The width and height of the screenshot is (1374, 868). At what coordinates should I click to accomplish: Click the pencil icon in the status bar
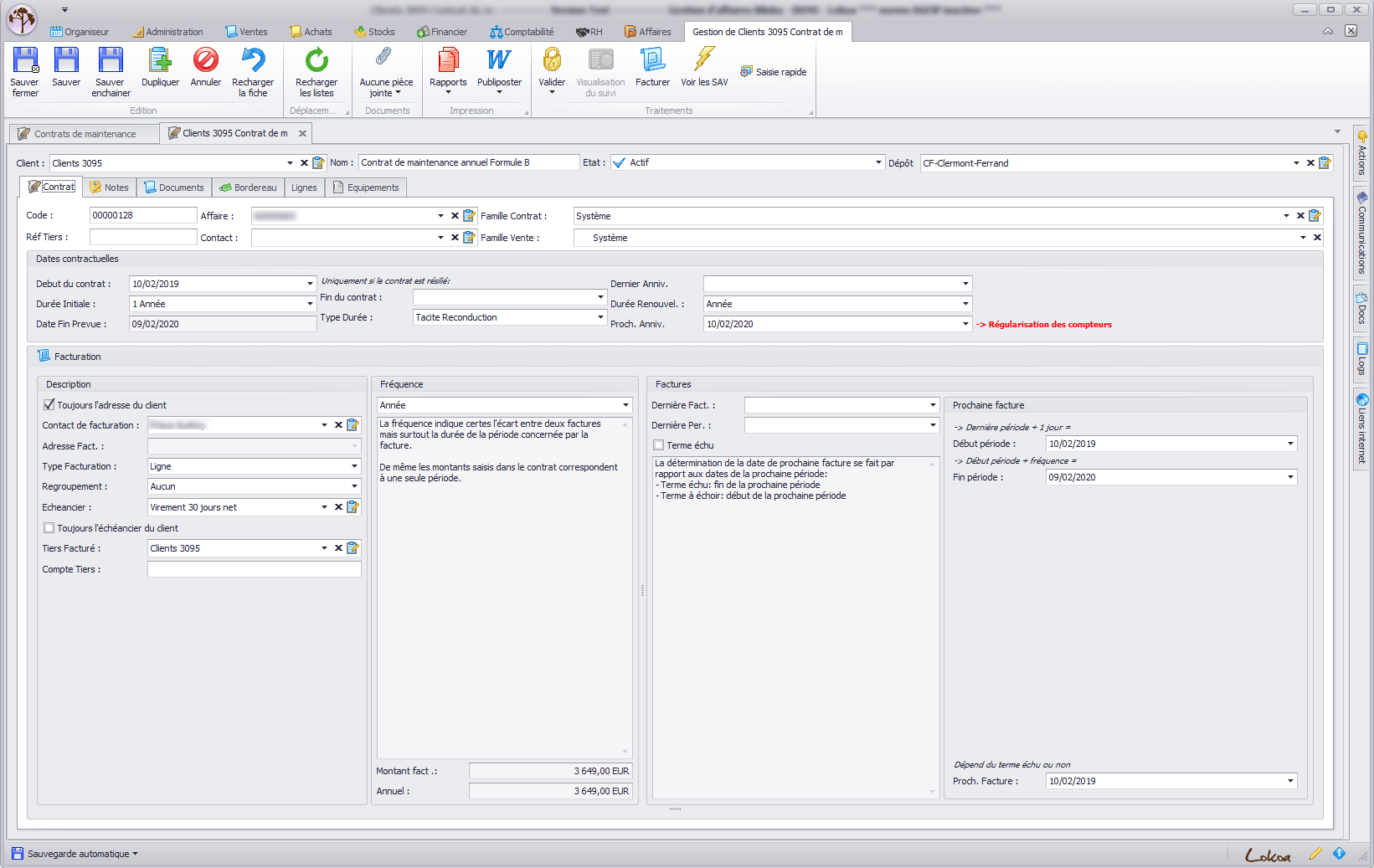pos(1315,854)
